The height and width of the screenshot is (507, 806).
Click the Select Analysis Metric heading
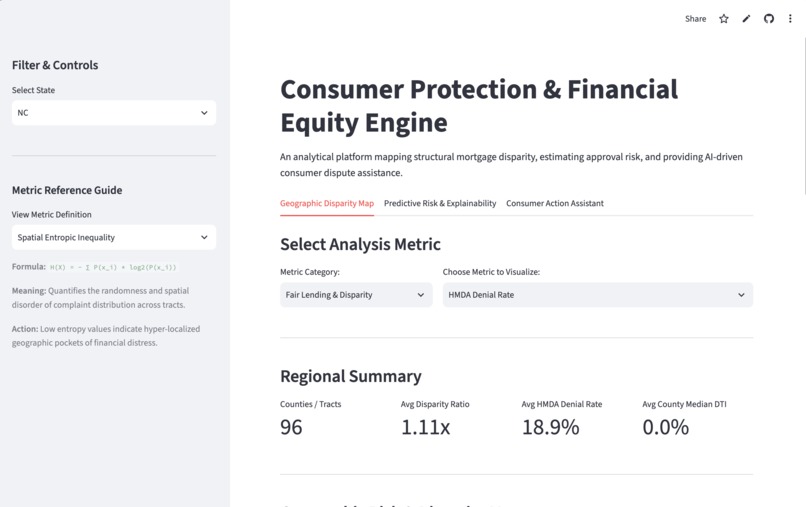tap(360, 244)
